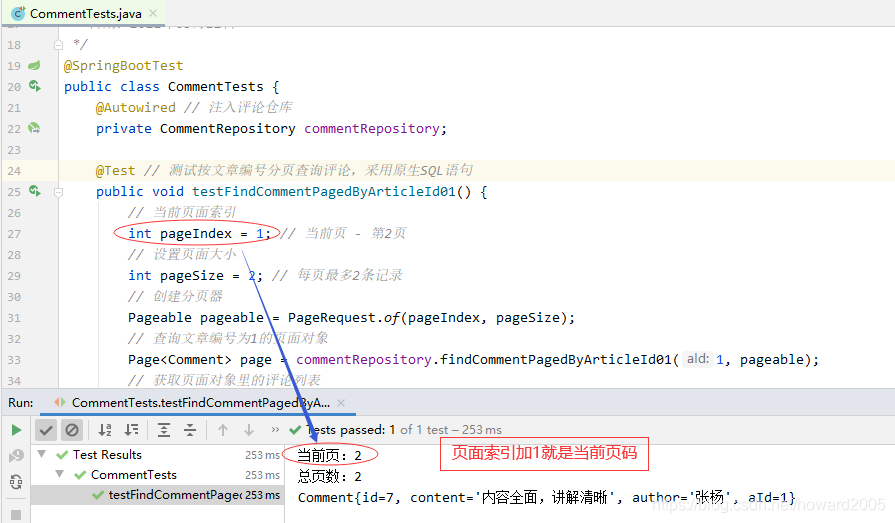This screenshot has height=523, width=895.
Task: Toggle Show Passed tests checkmark button
Action: [x=46, y=430]
